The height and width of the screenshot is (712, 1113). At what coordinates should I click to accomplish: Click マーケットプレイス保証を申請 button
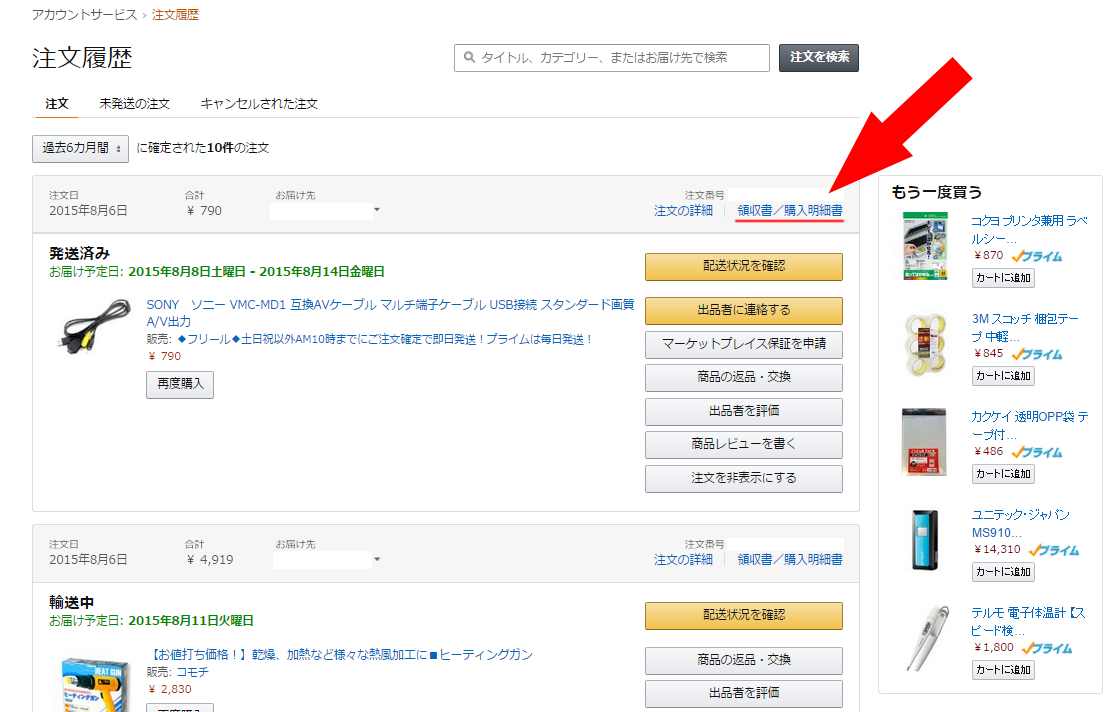click(x=744, y=344)
